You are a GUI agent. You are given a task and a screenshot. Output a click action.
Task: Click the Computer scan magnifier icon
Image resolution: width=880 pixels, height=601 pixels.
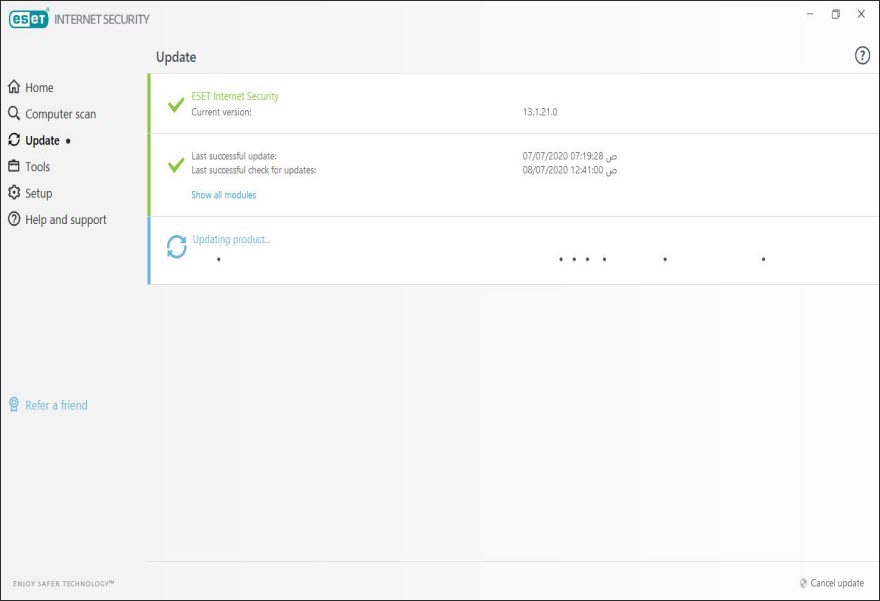pos(14,113)
